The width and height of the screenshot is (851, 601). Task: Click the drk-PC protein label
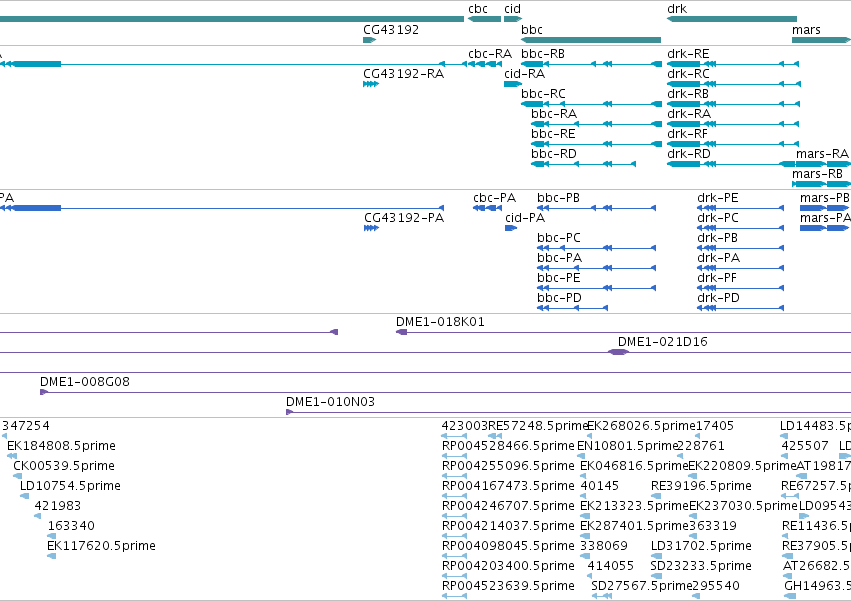point(717,218)
